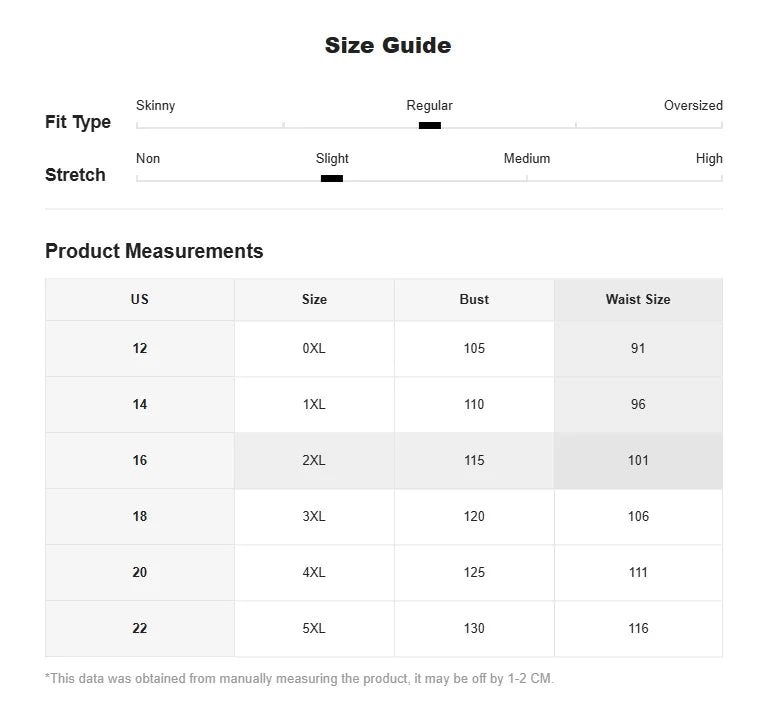
Task: Click the Size column header
Action: tap(314, 300)
